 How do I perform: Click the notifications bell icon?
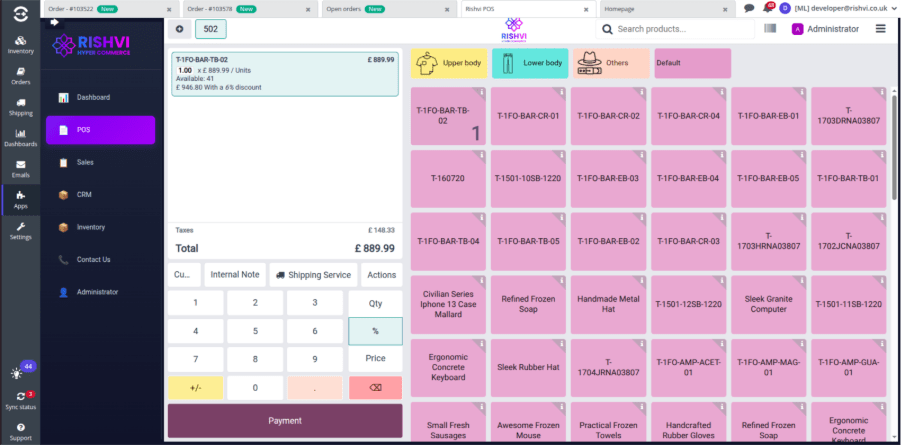pos(767,8)
